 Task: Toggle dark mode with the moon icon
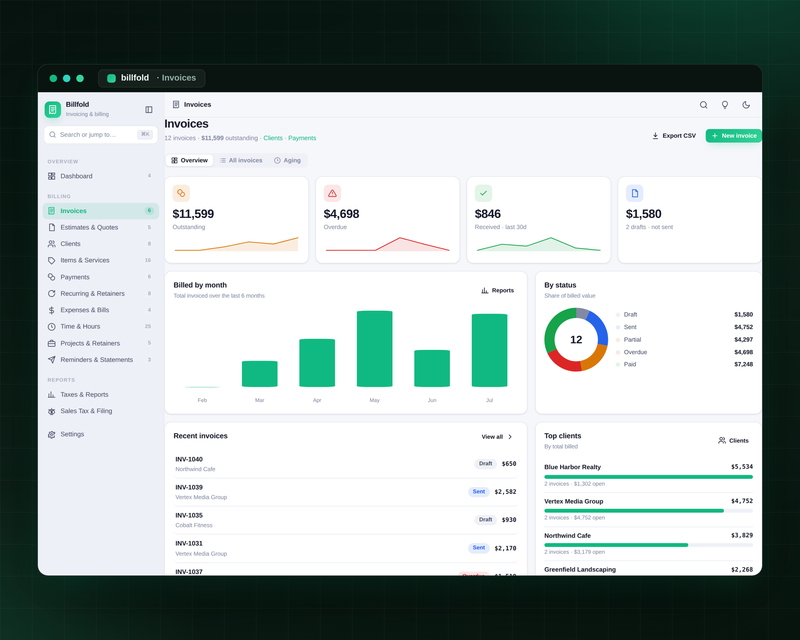tap(746, 105)
